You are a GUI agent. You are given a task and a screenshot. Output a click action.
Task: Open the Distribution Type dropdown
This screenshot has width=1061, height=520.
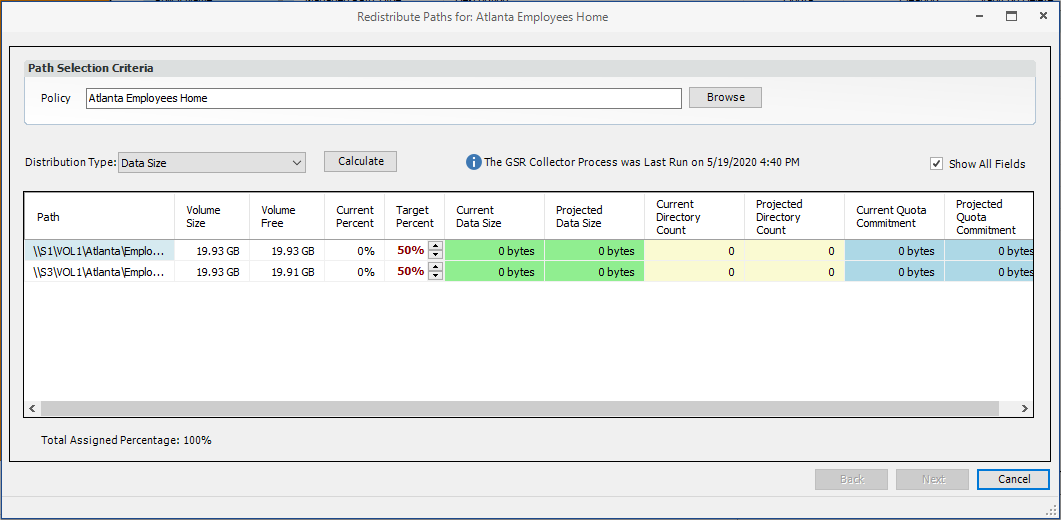pos(212,162)
